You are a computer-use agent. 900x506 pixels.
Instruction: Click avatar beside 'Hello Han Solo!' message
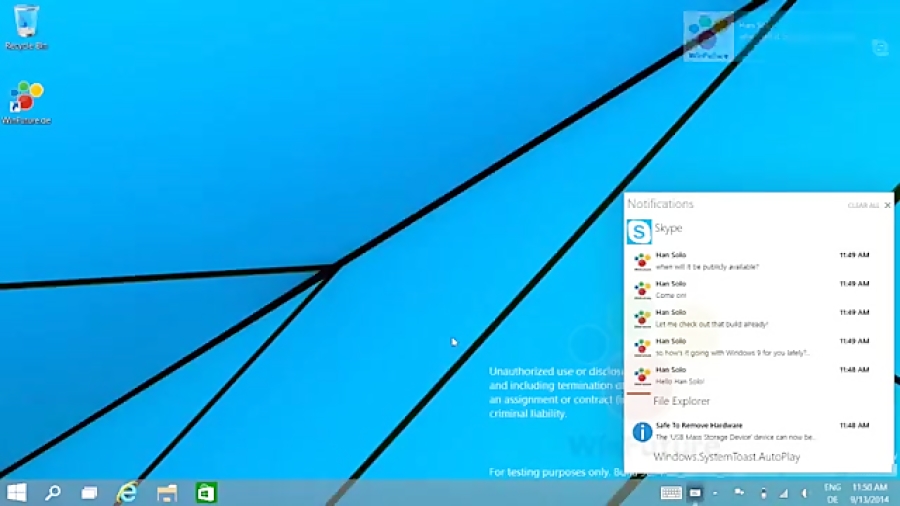tap(642, 376)
